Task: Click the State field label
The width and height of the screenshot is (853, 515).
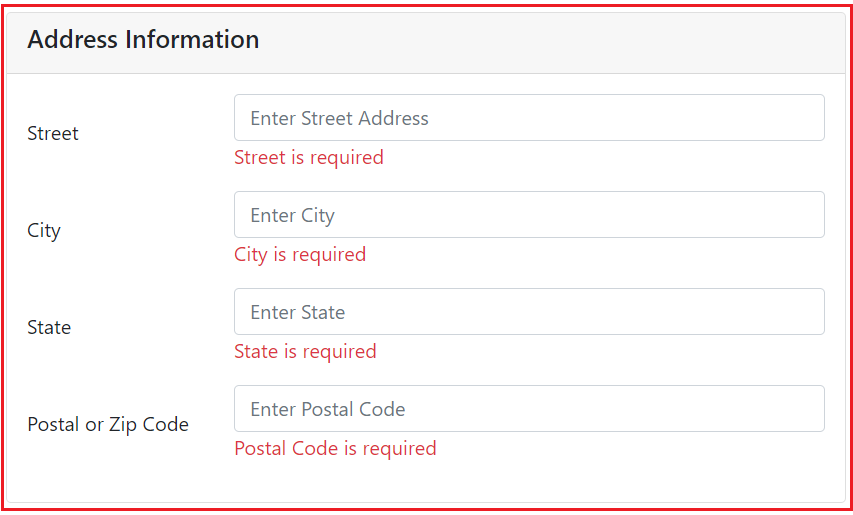Action: tap(49, 327)
